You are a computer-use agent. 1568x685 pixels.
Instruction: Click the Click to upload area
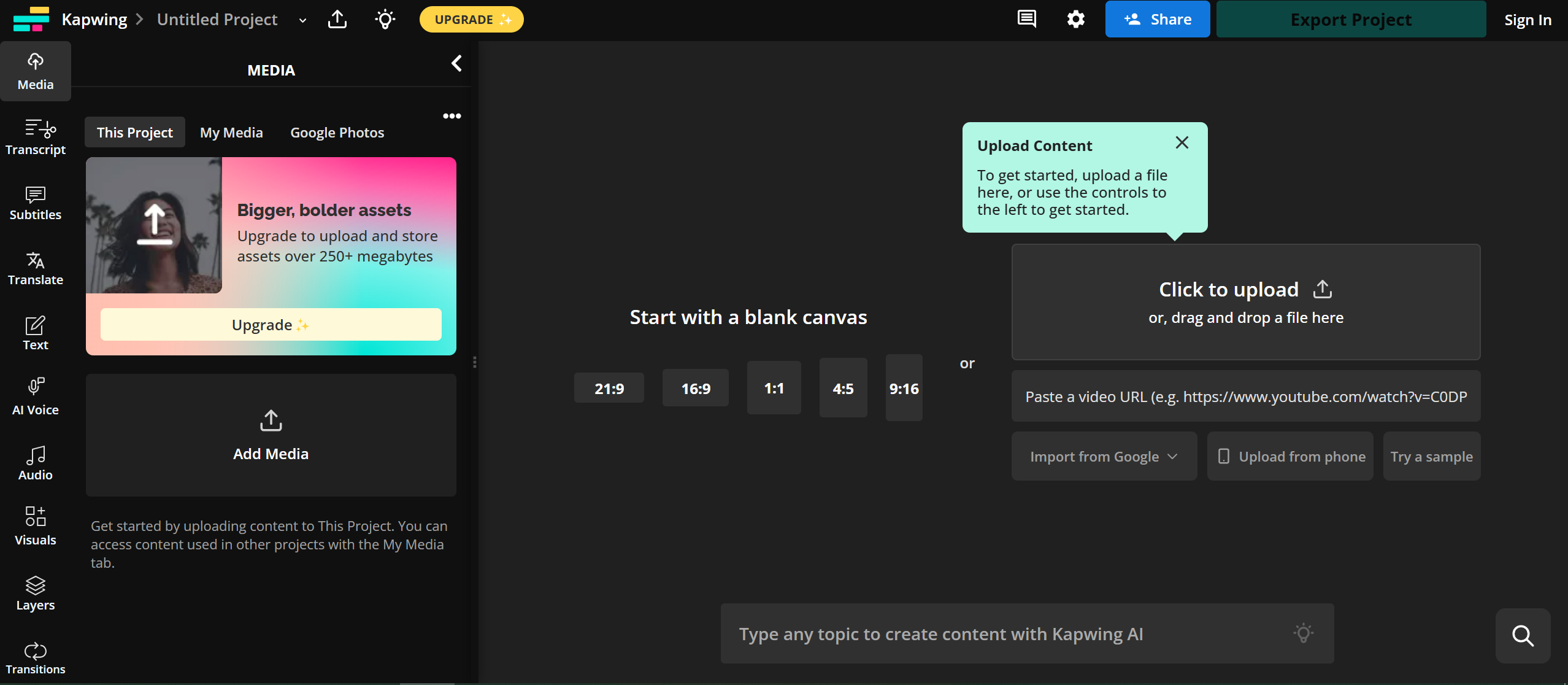click(1246, 302)
